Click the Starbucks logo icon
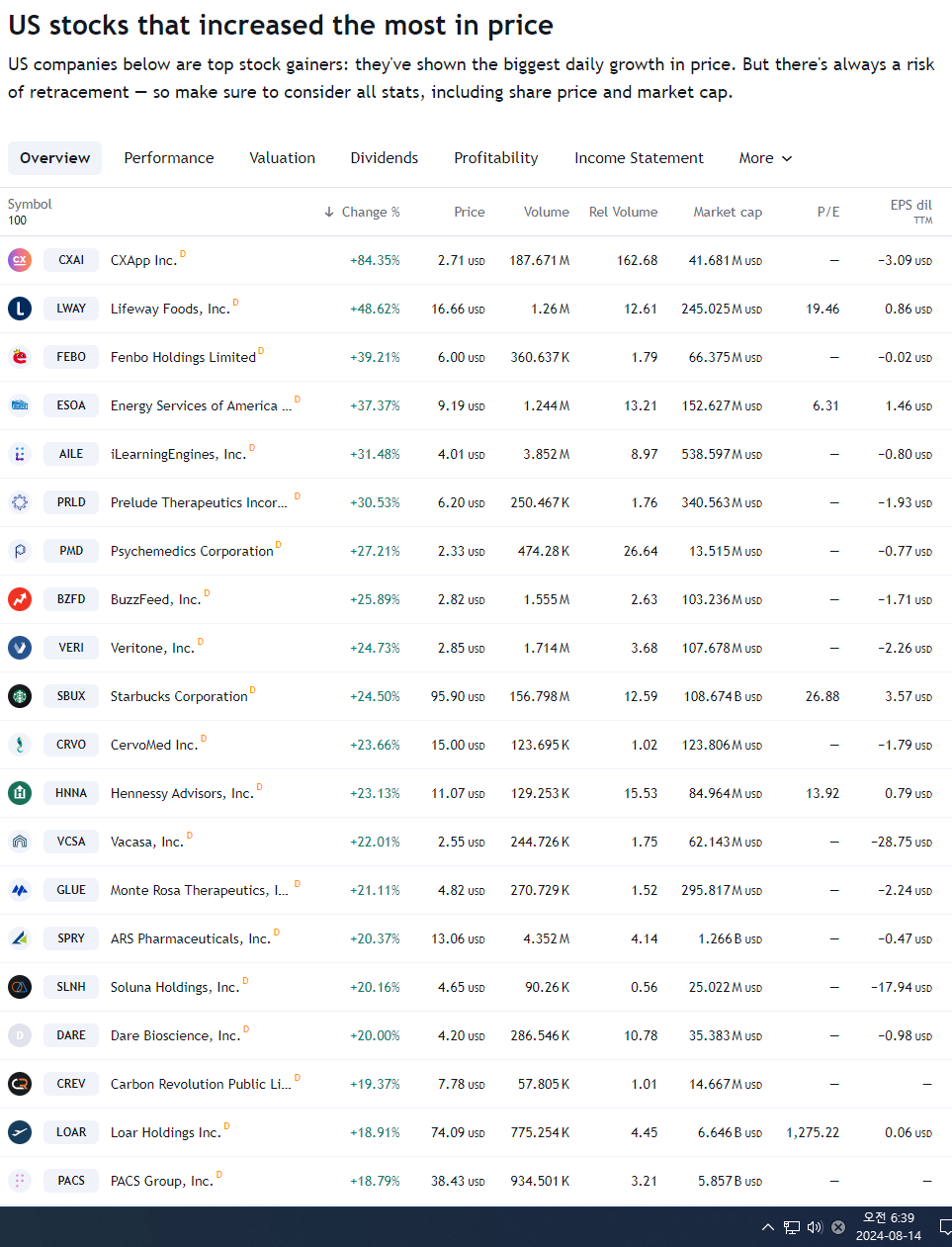 pos(20,696)
